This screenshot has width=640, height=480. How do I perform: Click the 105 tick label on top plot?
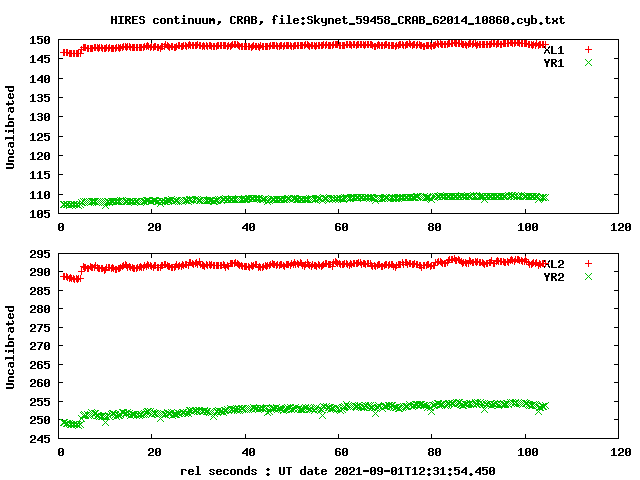[x=40, y=214]
